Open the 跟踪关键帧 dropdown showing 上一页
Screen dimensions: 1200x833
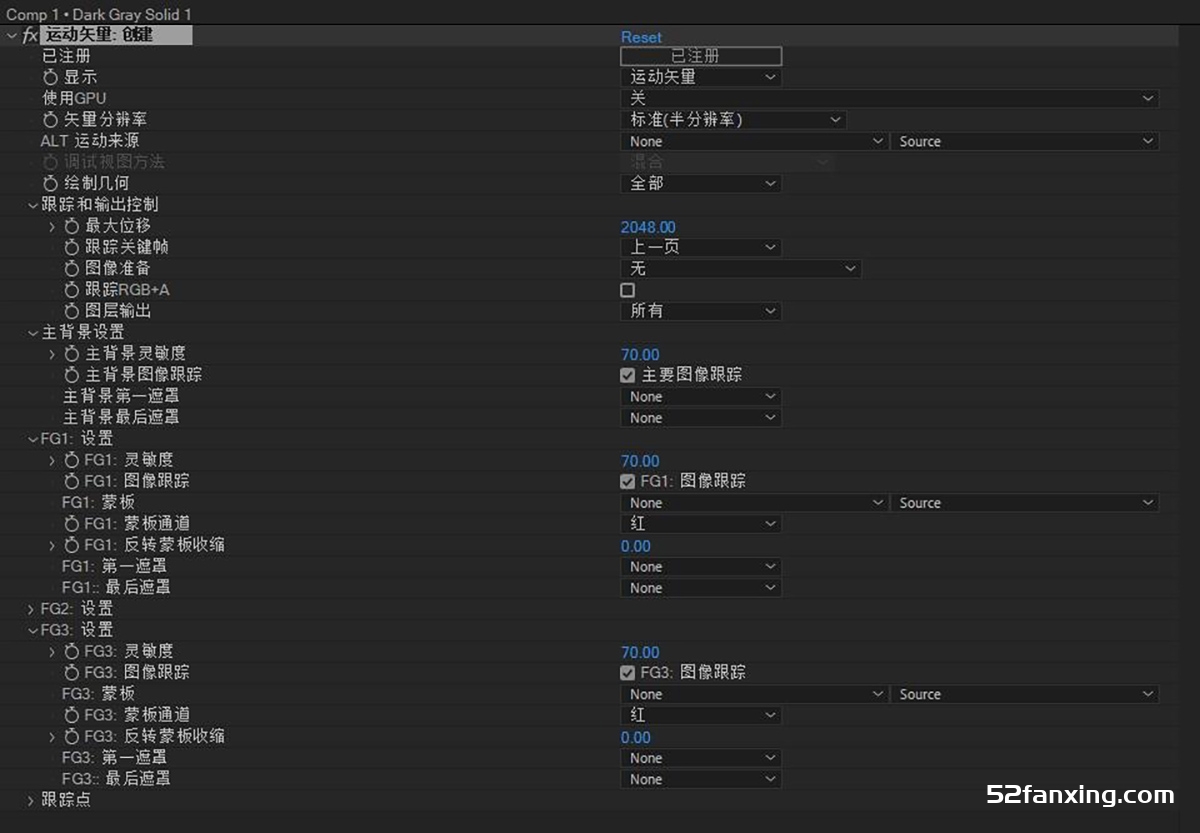click(701, 247)
